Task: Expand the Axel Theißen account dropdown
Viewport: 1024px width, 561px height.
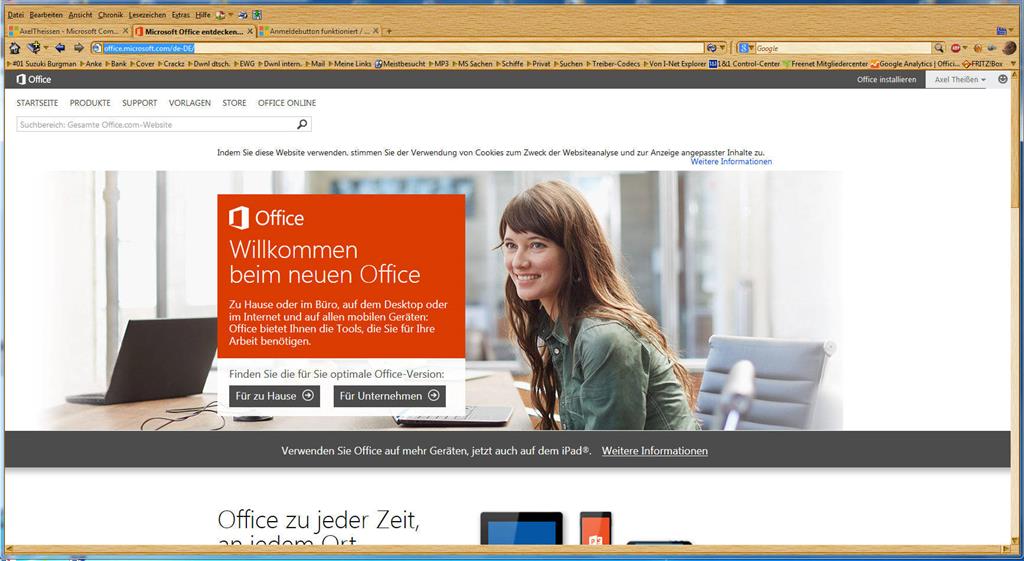Action: coord(960,79)
